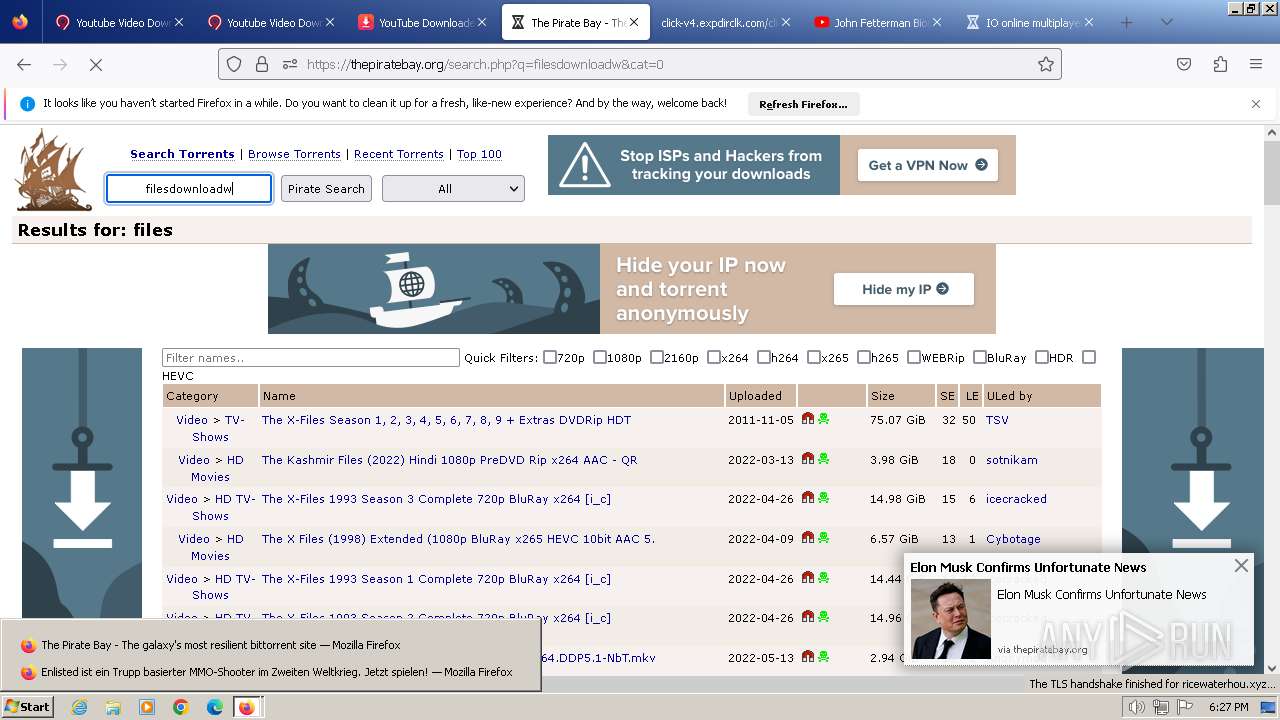Open Internet Explorer from the taskbar
Screen dimensions: 1280x720
coord(79,707)
